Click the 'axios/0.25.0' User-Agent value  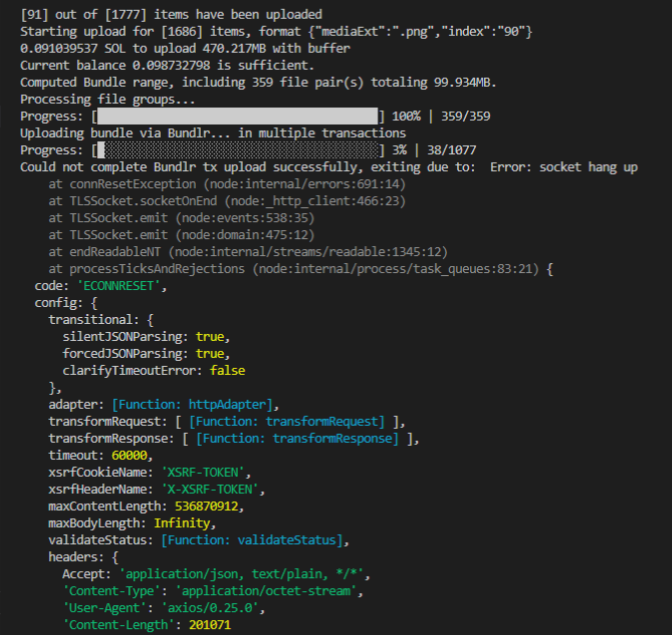(210, 608)
